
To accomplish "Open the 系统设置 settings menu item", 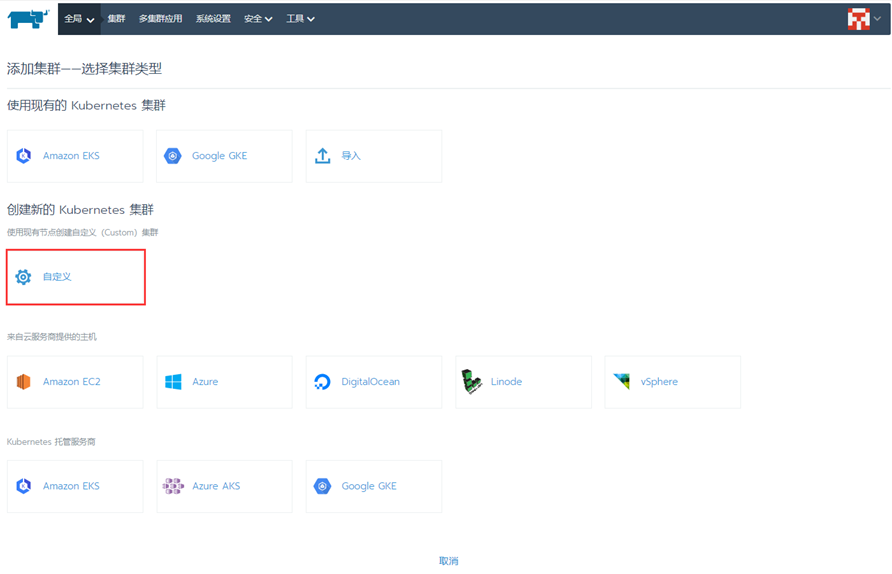I will (213, 19).
